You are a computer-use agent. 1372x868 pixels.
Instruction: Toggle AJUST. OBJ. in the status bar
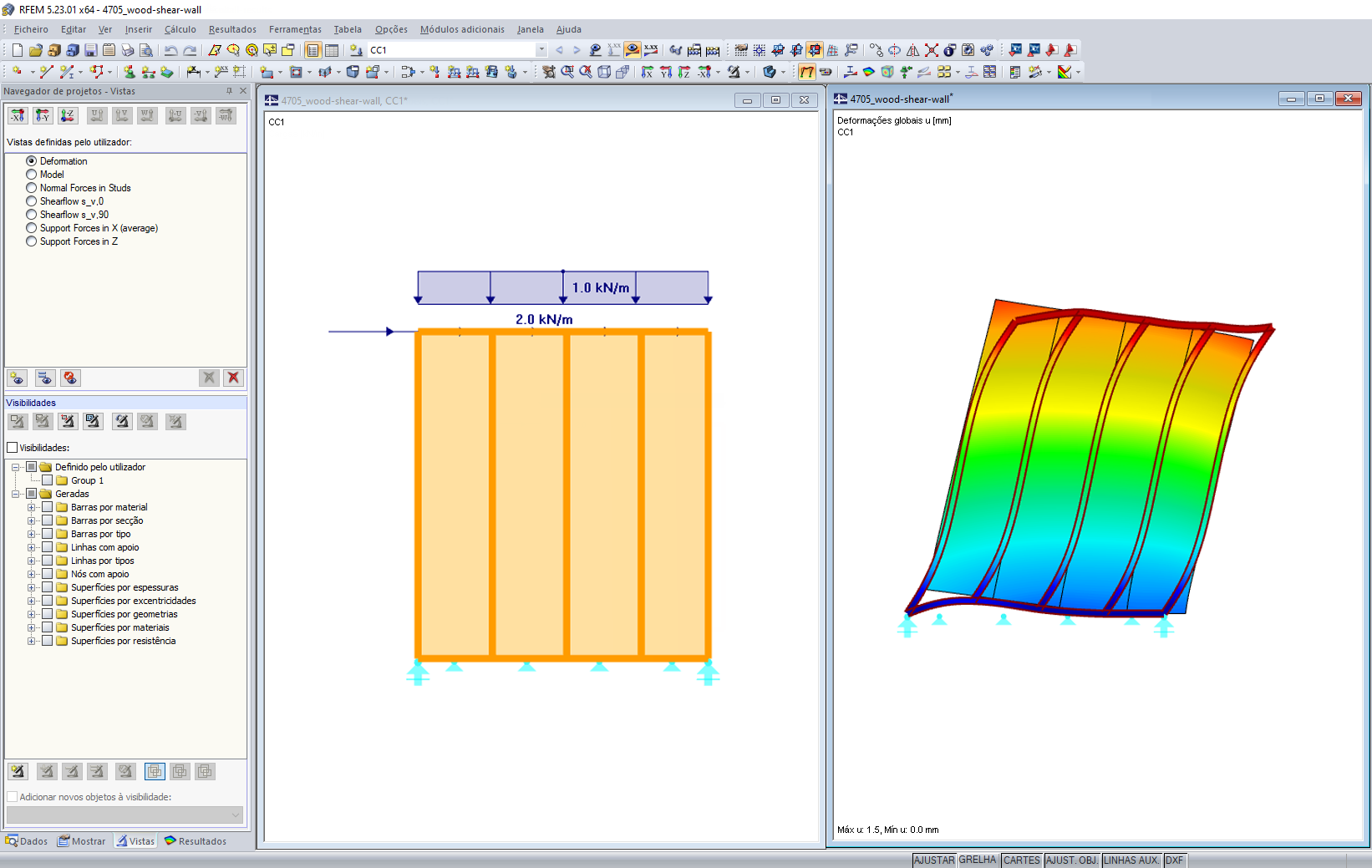1072,860
